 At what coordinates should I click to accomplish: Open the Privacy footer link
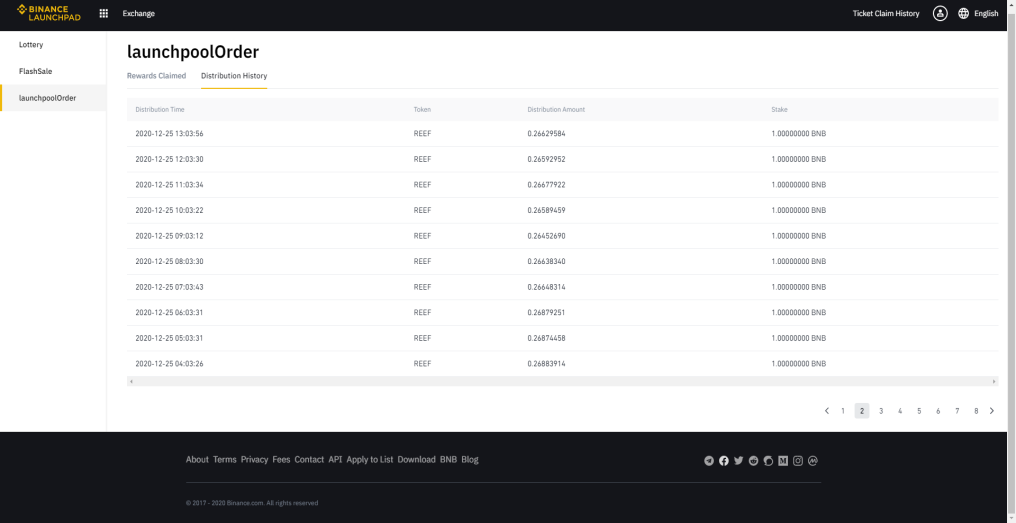[255, 459]
